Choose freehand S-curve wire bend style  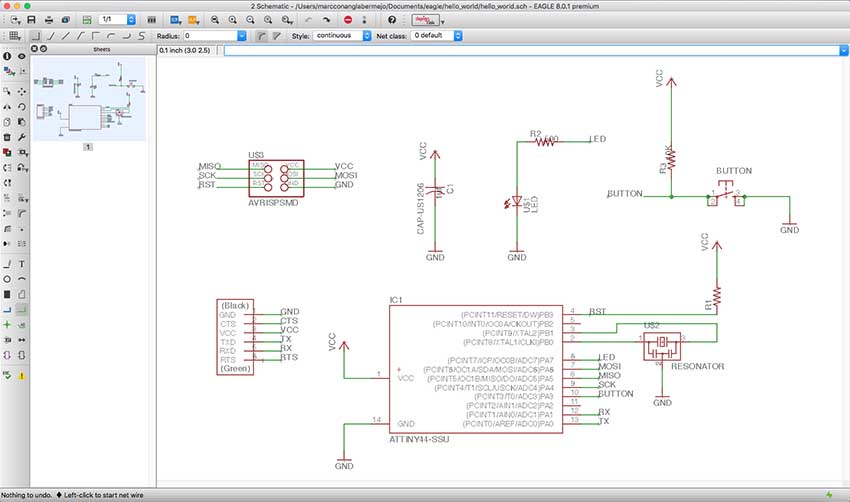point(141,36)
